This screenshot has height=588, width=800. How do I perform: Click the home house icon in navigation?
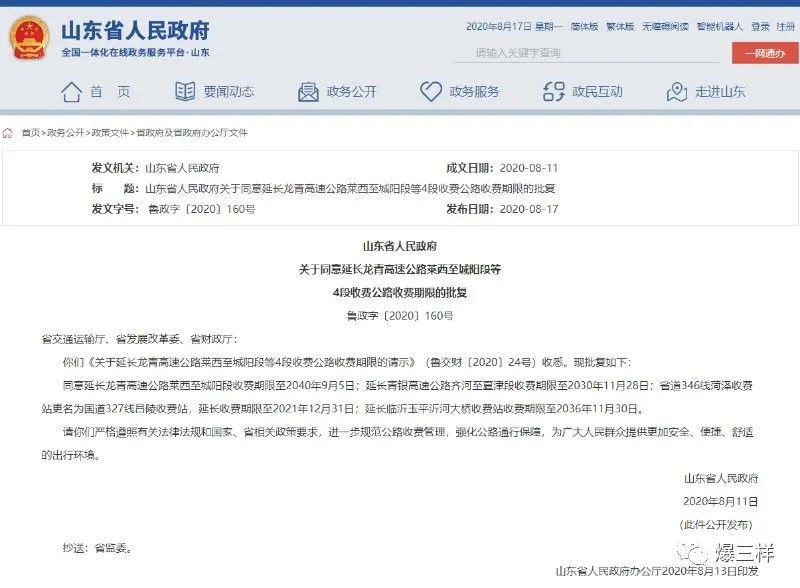pyautogui.click(x=71, y=92)
